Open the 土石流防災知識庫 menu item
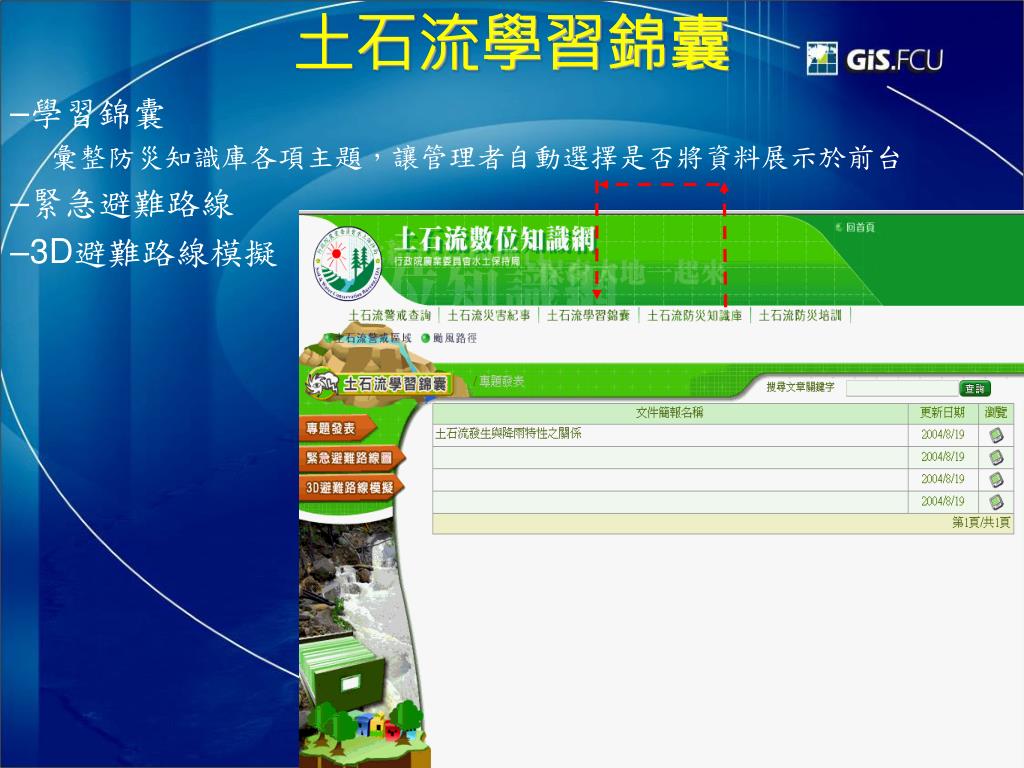 coord(694,315)
